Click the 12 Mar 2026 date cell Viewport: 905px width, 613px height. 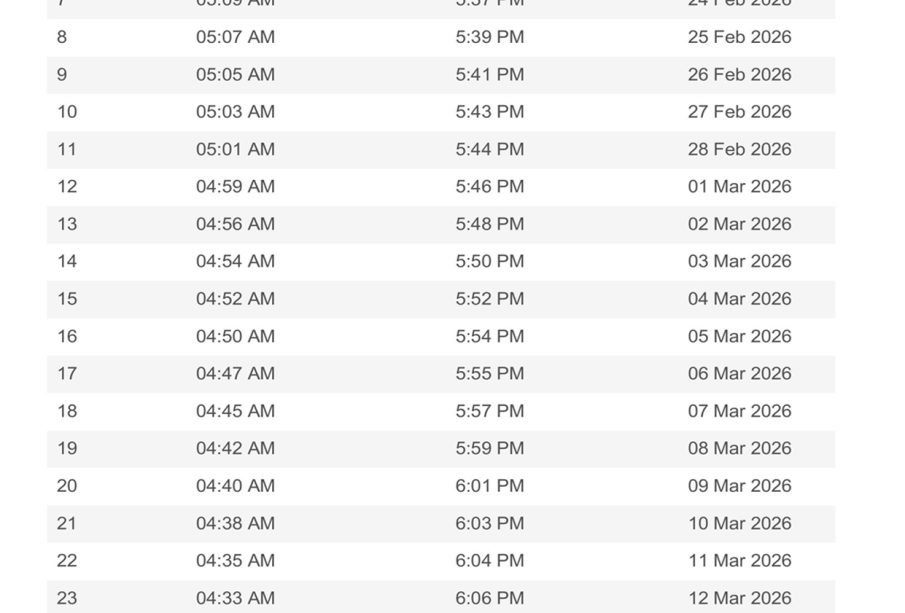(739, 598)
